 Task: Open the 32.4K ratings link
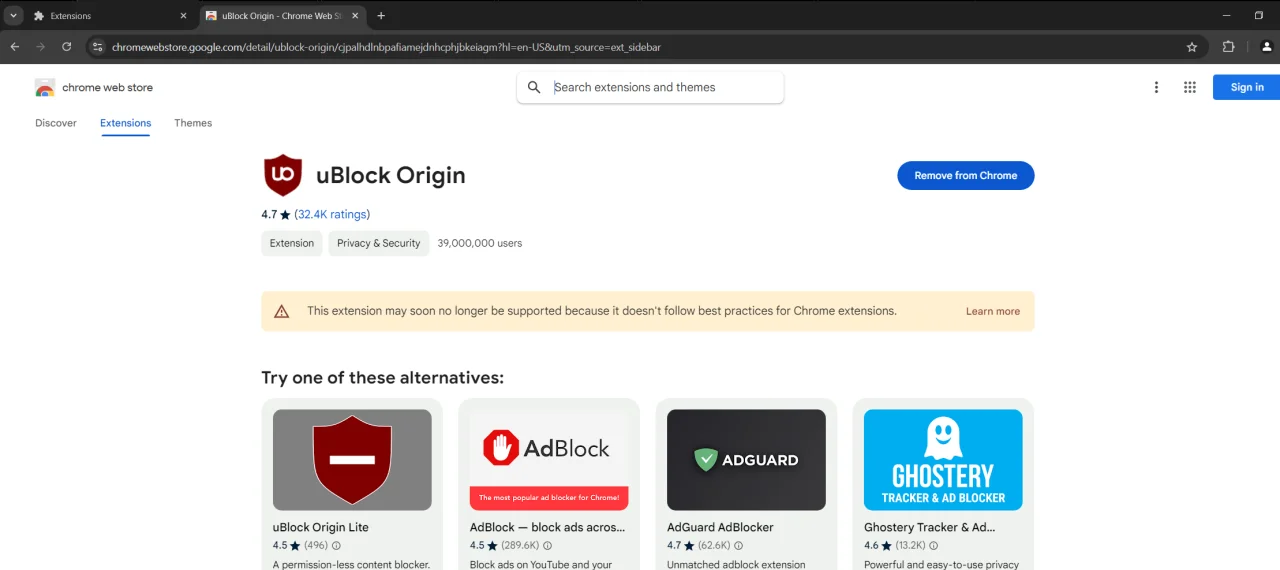(332, 214)
